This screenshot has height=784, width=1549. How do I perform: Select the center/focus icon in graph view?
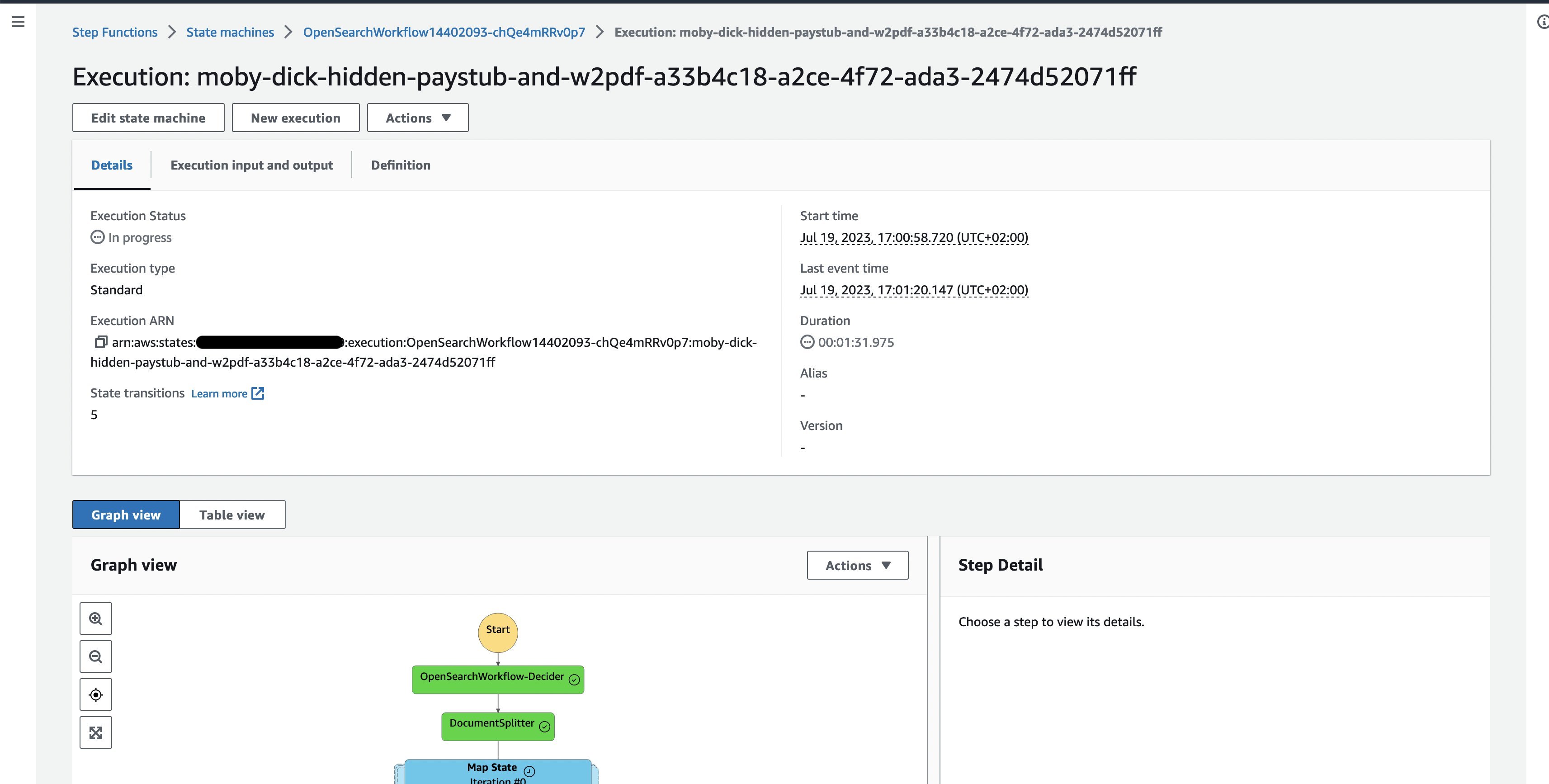[95, 694]
